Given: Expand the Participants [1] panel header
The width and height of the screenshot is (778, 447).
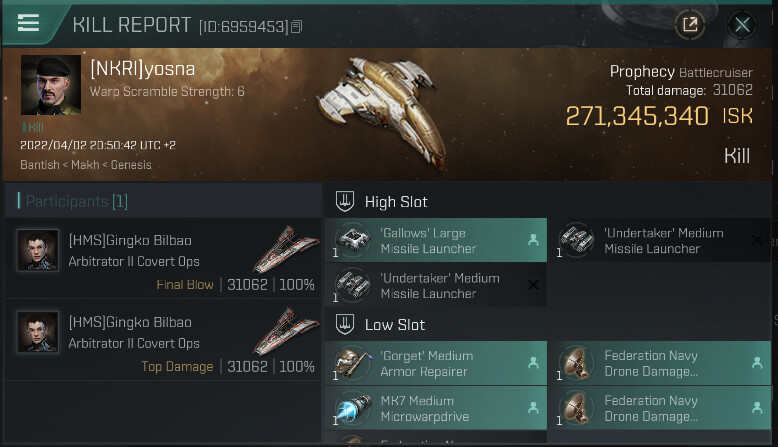Looking at the screenshot, I should [x=77, y=202].
